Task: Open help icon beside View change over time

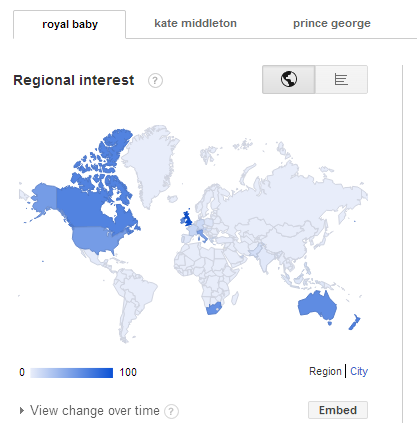Action: [x=171, y=411]
